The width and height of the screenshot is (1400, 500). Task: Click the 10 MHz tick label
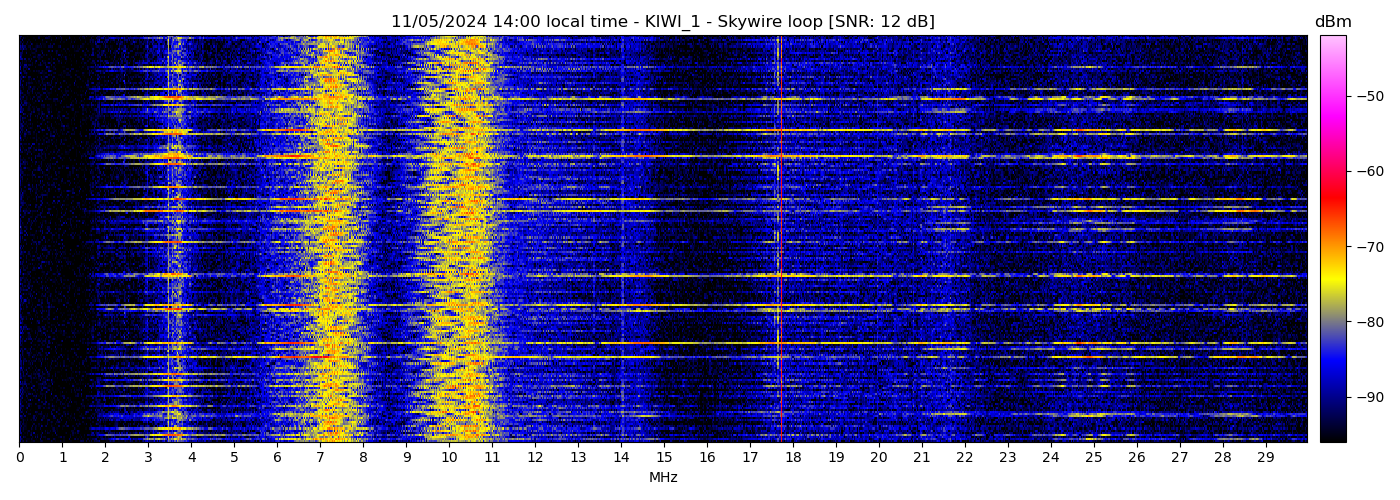coord(449,457)
